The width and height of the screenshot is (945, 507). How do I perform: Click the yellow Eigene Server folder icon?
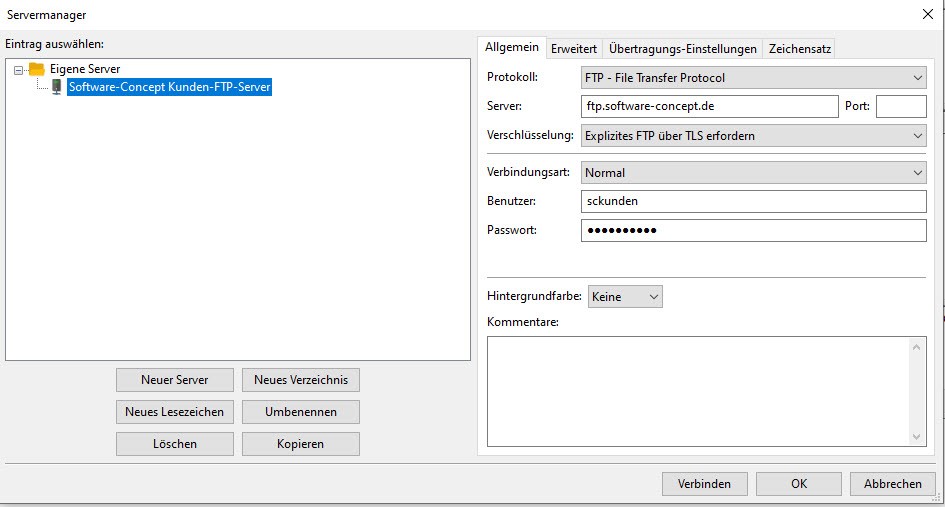coord(37,69)
